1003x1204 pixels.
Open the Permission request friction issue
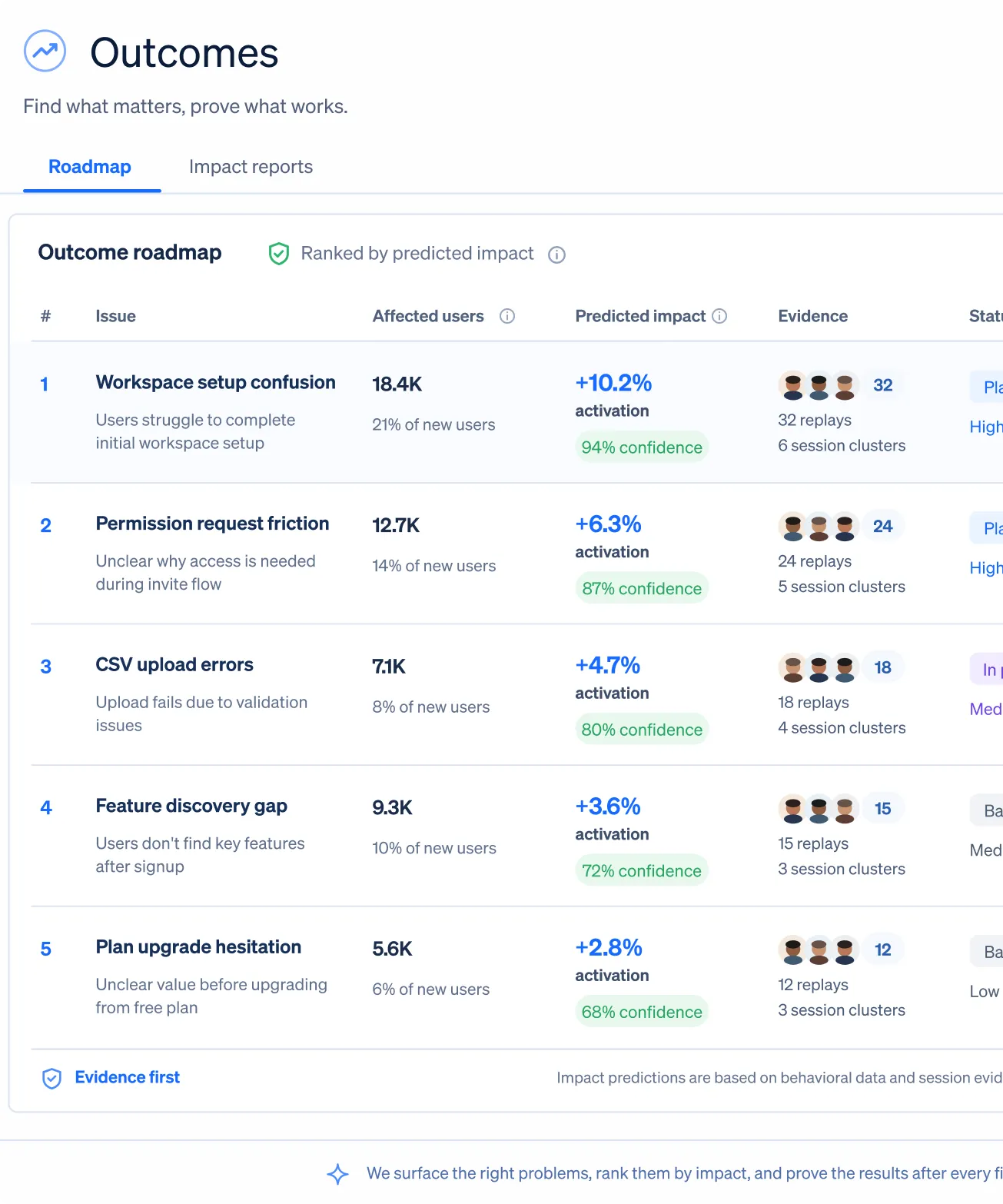coord(212,524)
